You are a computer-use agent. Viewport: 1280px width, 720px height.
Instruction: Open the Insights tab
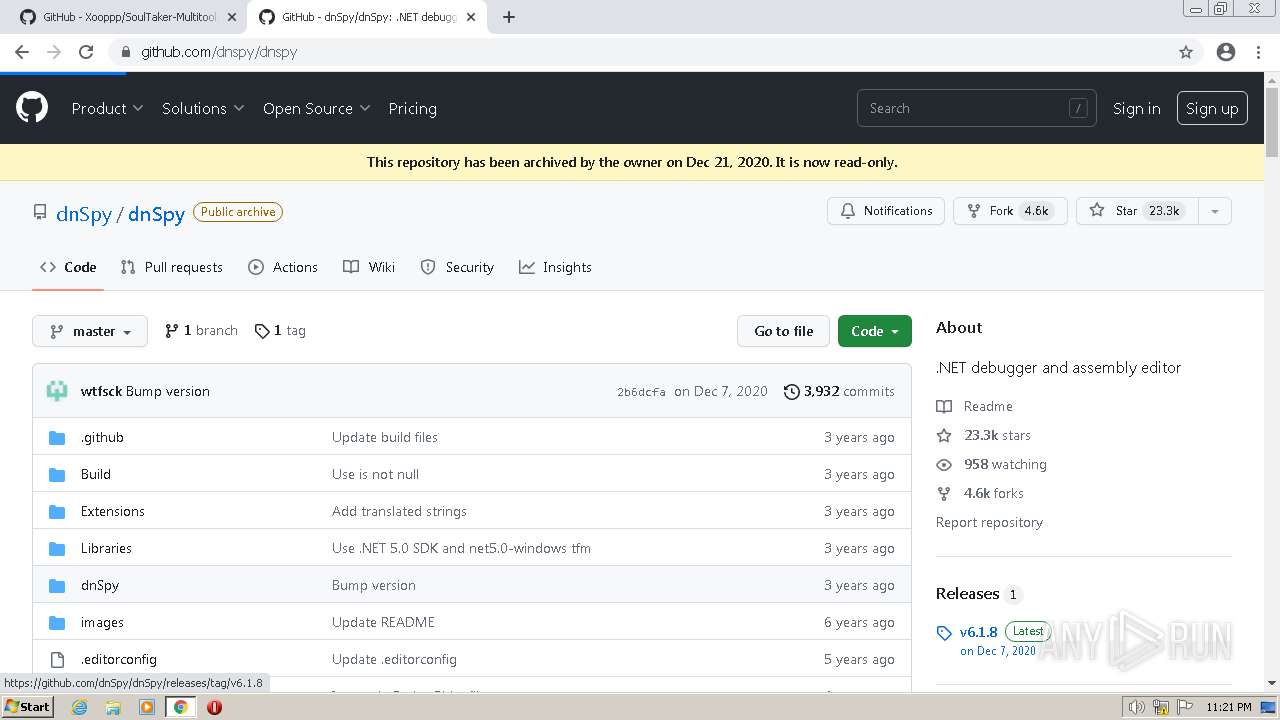pyautogui.click(x=555, y=267)
